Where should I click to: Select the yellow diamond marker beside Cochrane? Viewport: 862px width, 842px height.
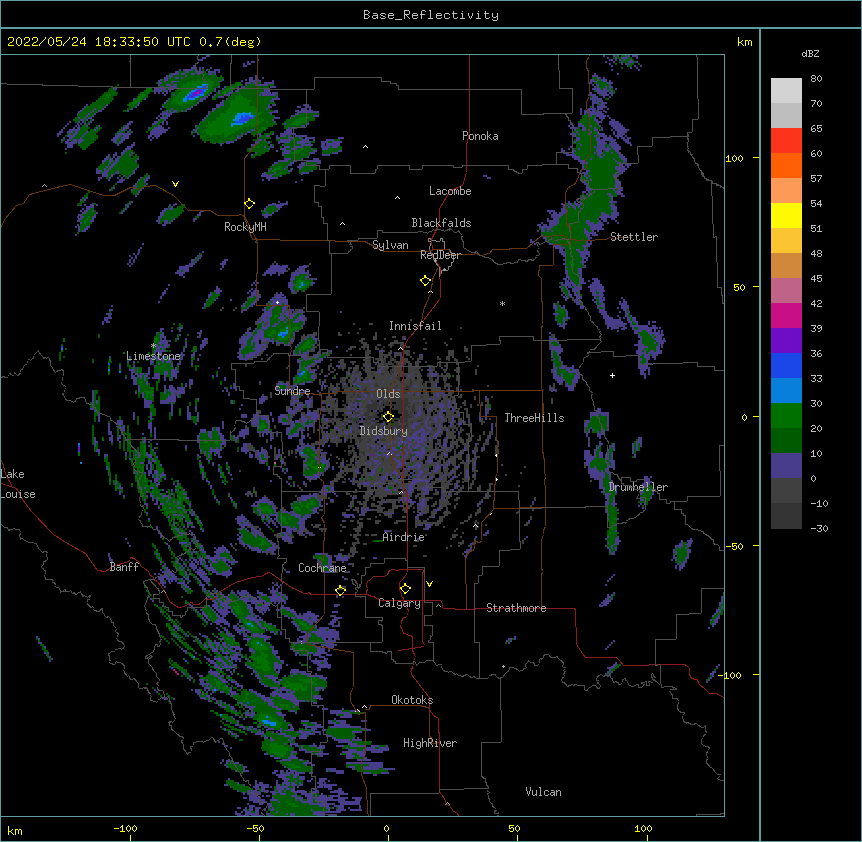340,591
